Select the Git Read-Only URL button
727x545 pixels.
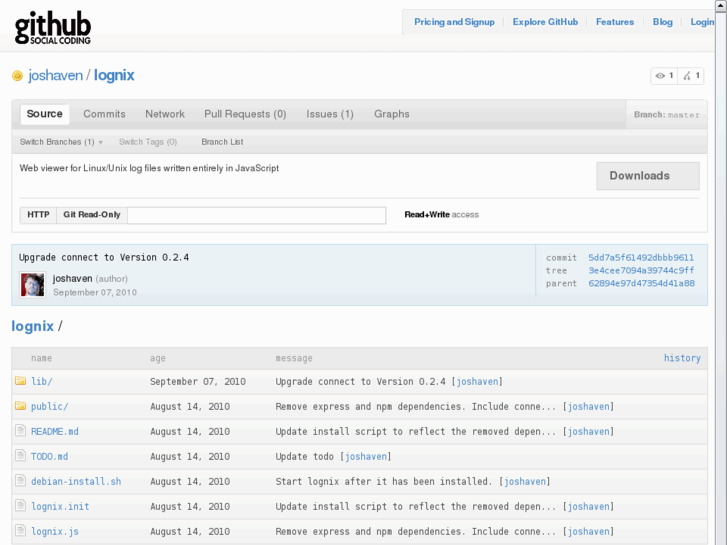(92, 215)
